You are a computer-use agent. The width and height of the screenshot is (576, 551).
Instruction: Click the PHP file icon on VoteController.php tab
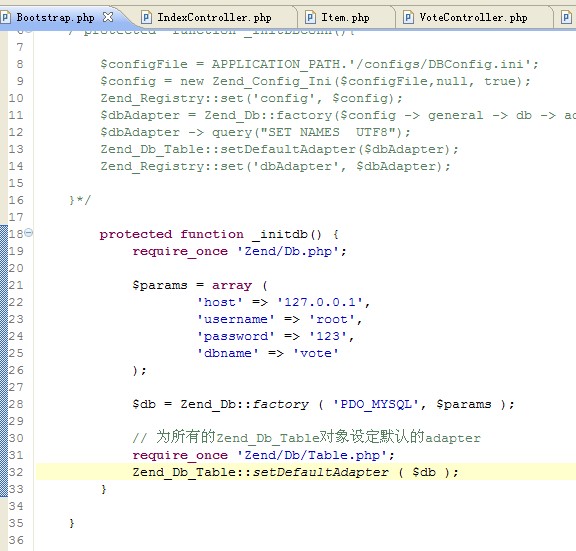pos(408,17)
